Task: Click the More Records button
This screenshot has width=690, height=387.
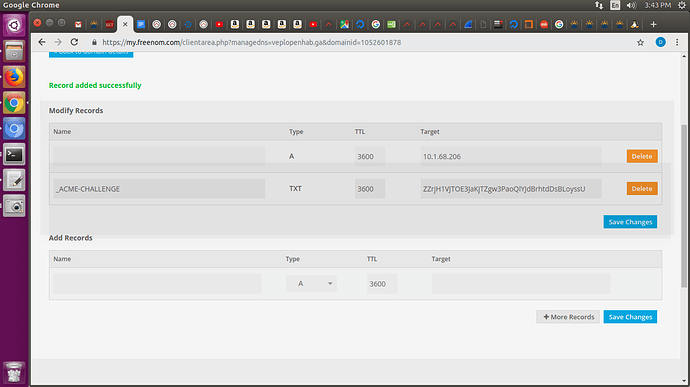Action: point(568,317)
